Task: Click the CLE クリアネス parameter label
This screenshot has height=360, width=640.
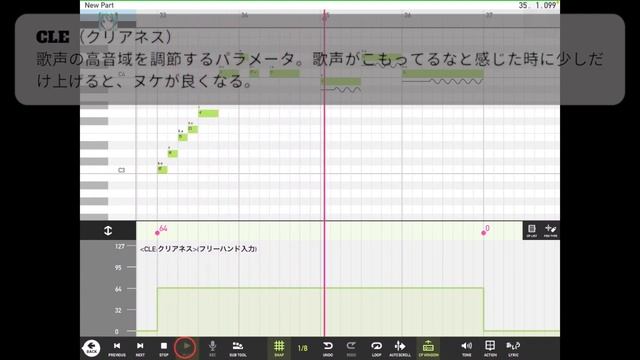Action: coord(198,249)
